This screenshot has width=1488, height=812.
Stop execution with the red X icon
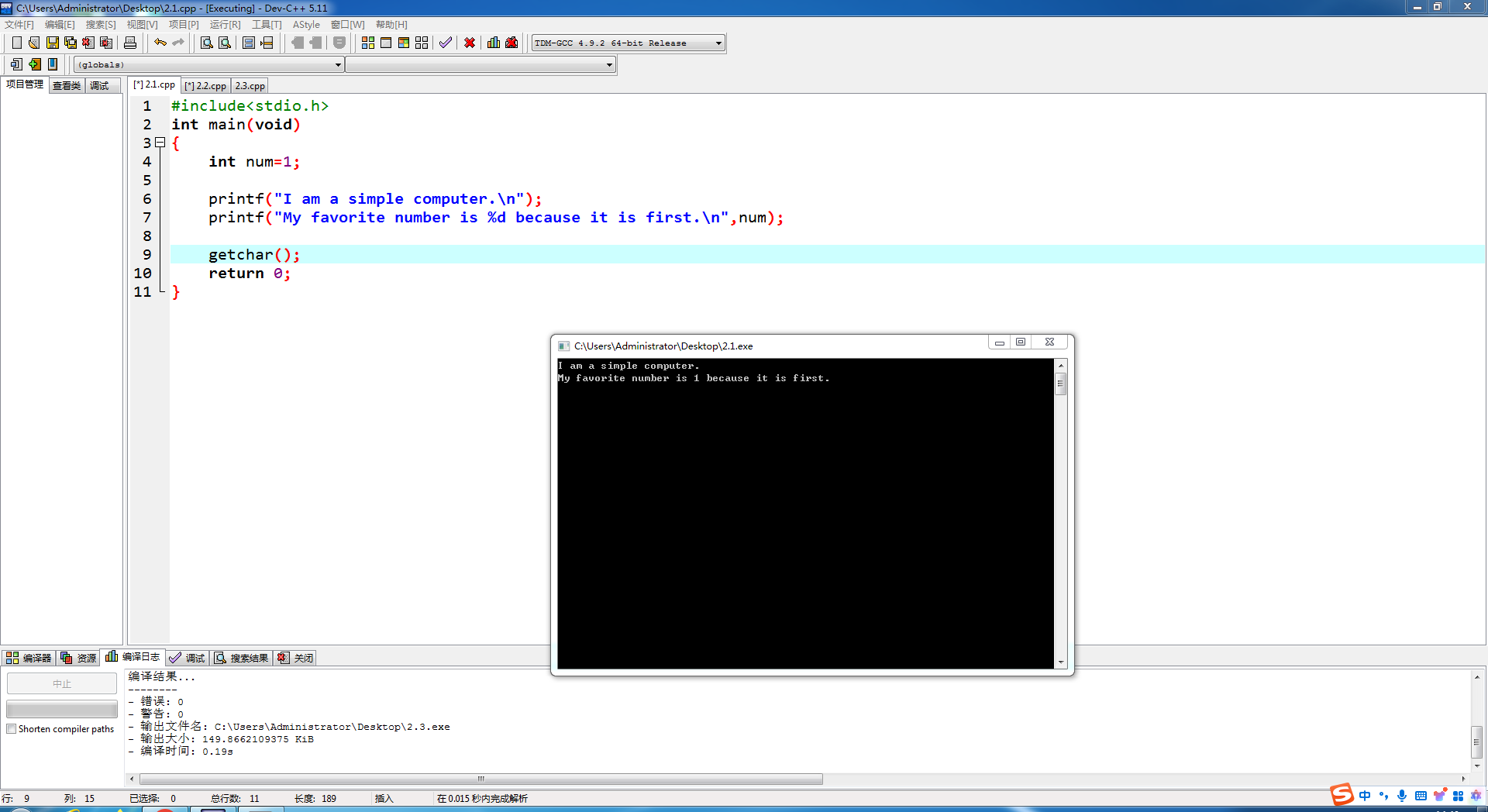[x=470, y=43]
